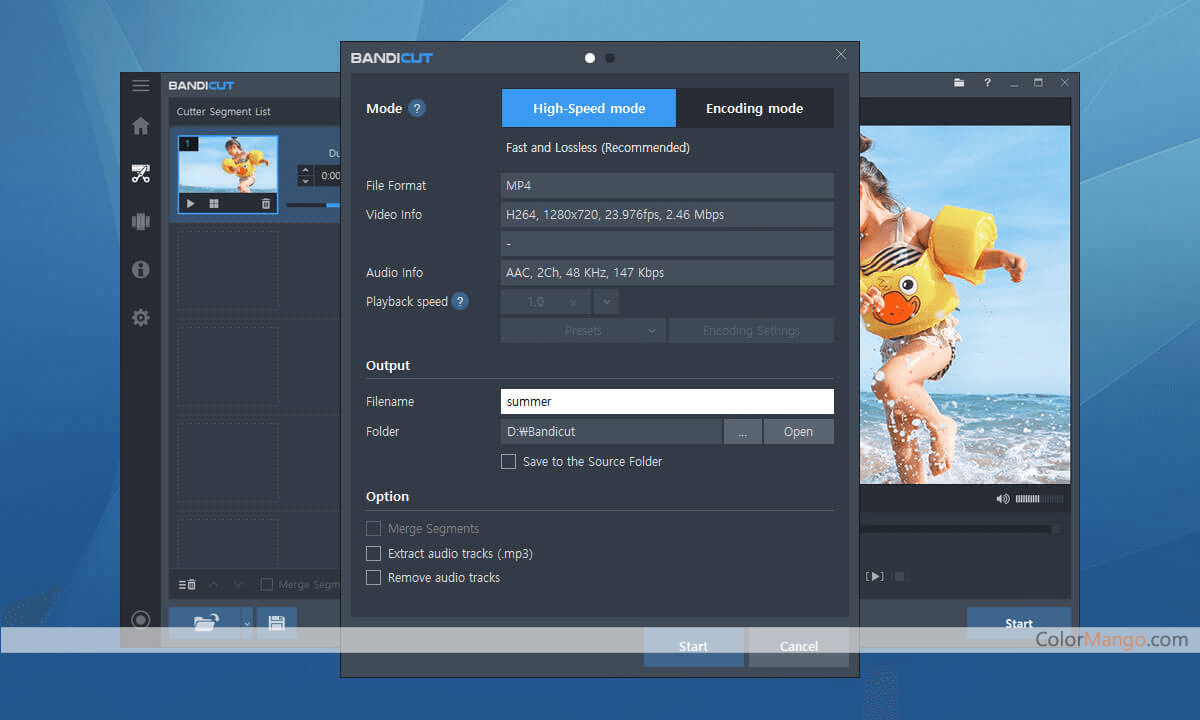Check Extract audio tracks (.mp3)

373,553
